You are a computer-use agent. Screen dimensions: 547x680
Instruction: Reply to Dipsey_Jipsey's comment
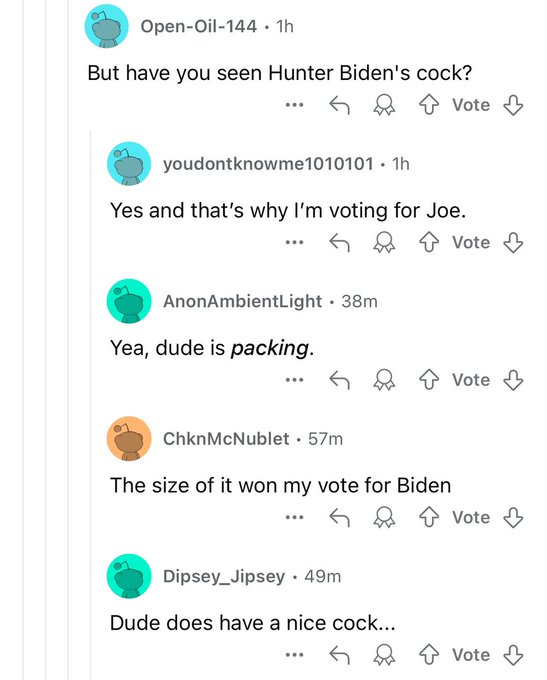(339, 655)
